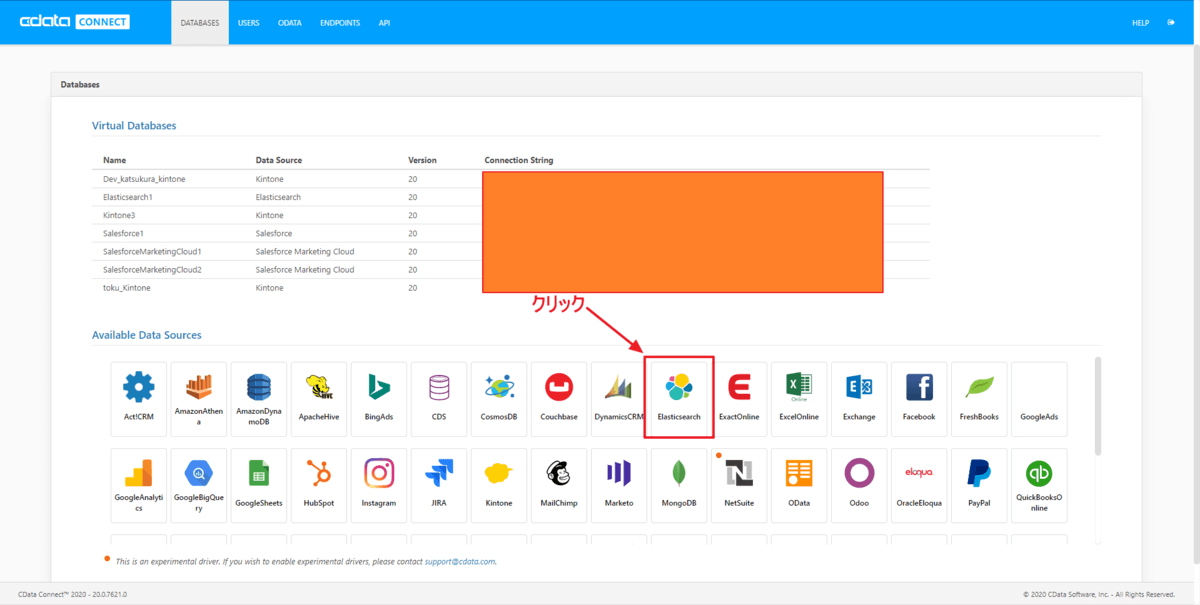This screenshot has height=605, width=1200.
Task: Open the USERS tab
Action: click(x=249, y=22)
